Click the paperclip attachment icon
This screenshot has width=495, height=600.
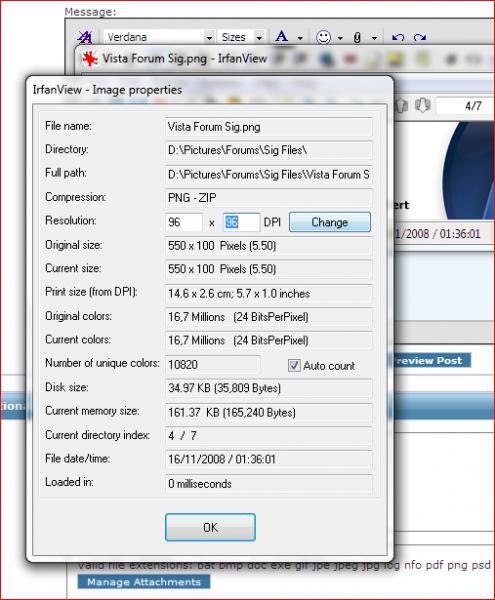[x=357, y=38]
